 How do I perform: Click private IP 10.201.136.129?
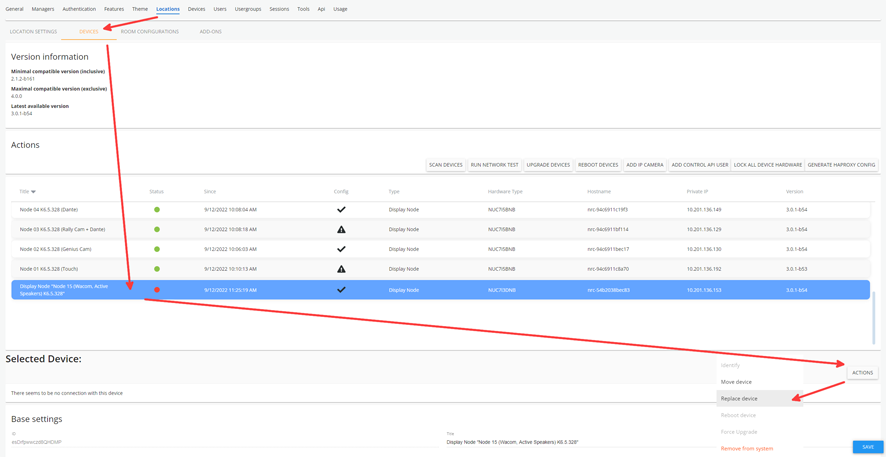704,229
